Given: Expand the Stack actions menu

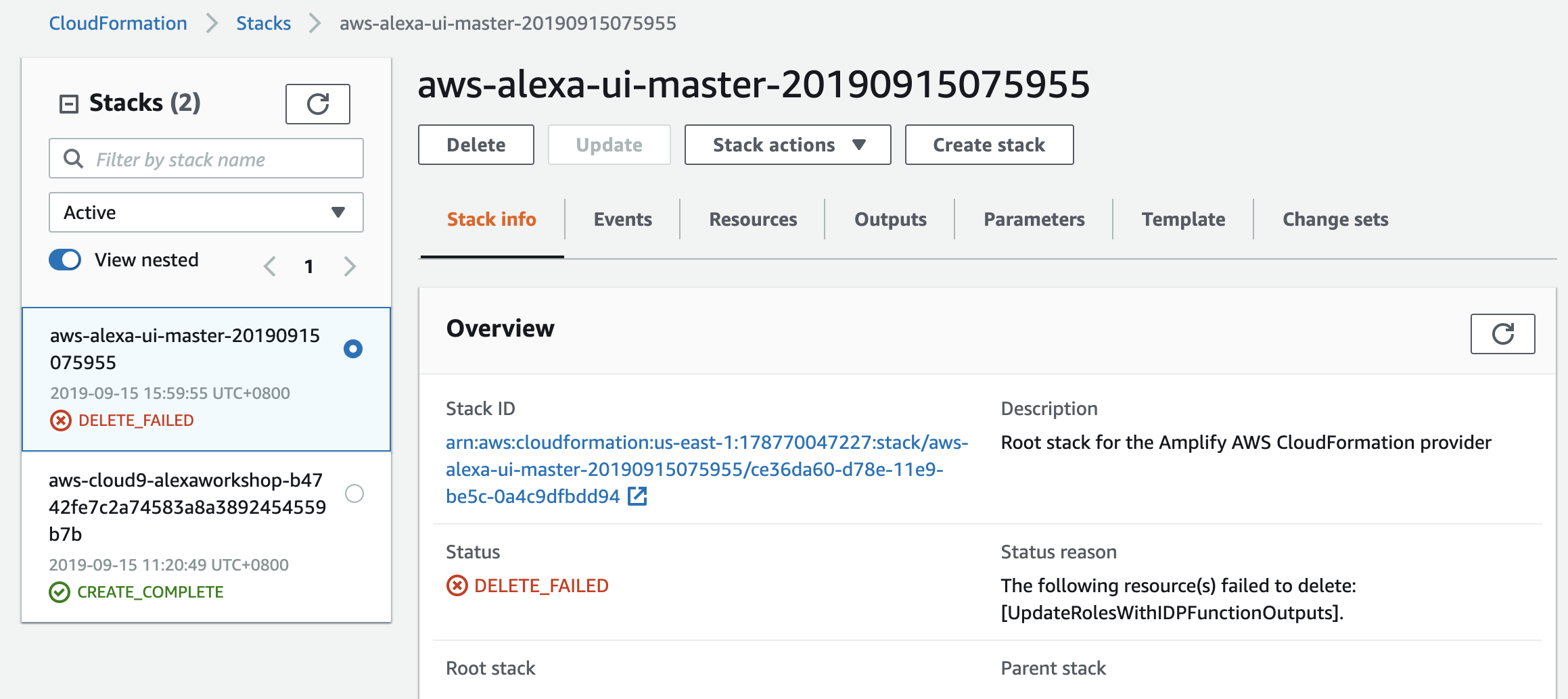Looking at the screenshot, I should (x=787, y=145).
